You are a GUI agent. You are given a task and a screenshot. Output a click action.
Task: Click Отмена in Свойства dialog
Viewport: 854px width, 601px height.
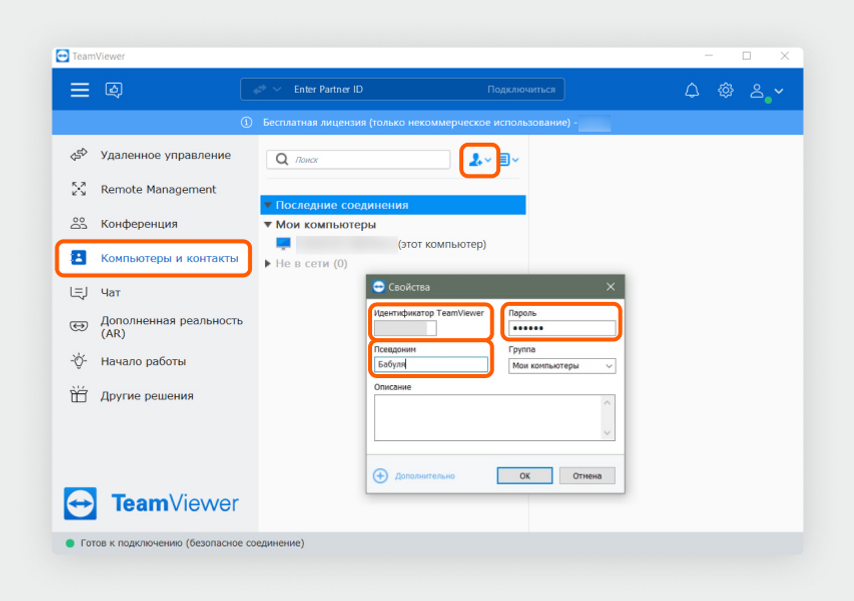(587, 476)
